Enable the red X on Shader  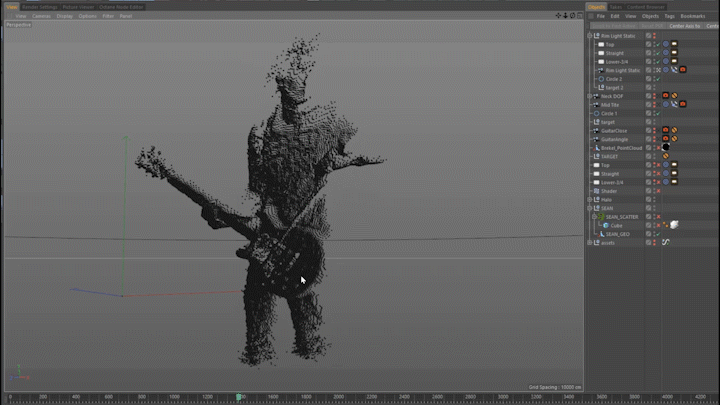658,191
